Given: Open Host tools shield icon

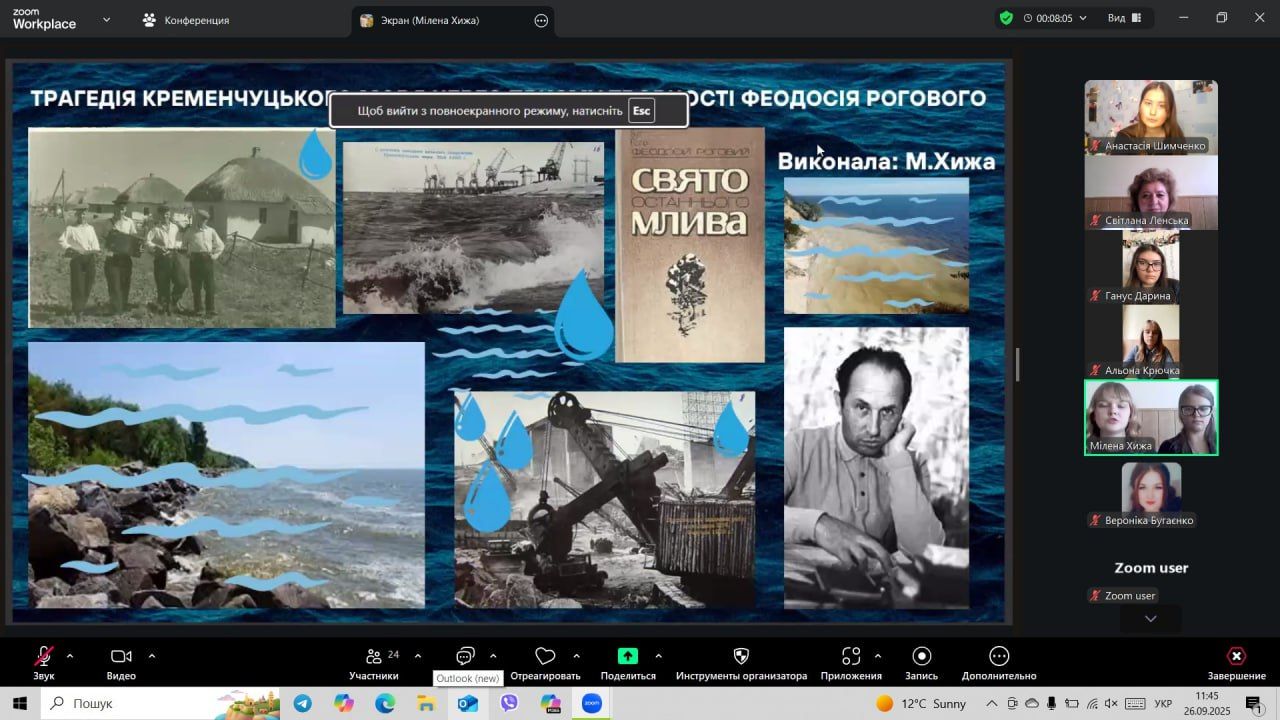Looking at the screenshot, I should point(741,657).
